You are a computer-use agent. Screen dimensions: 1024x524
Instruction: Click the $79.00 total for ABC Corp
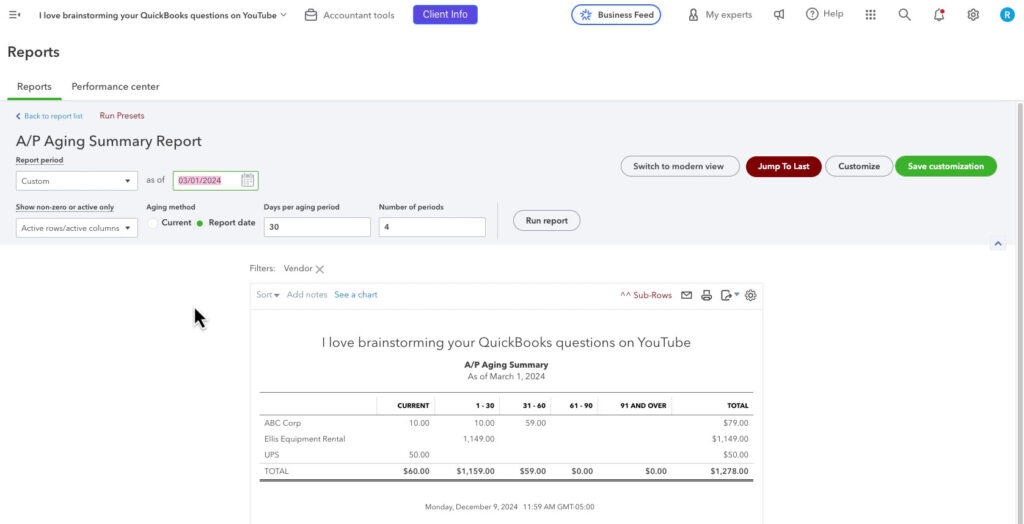735,423
